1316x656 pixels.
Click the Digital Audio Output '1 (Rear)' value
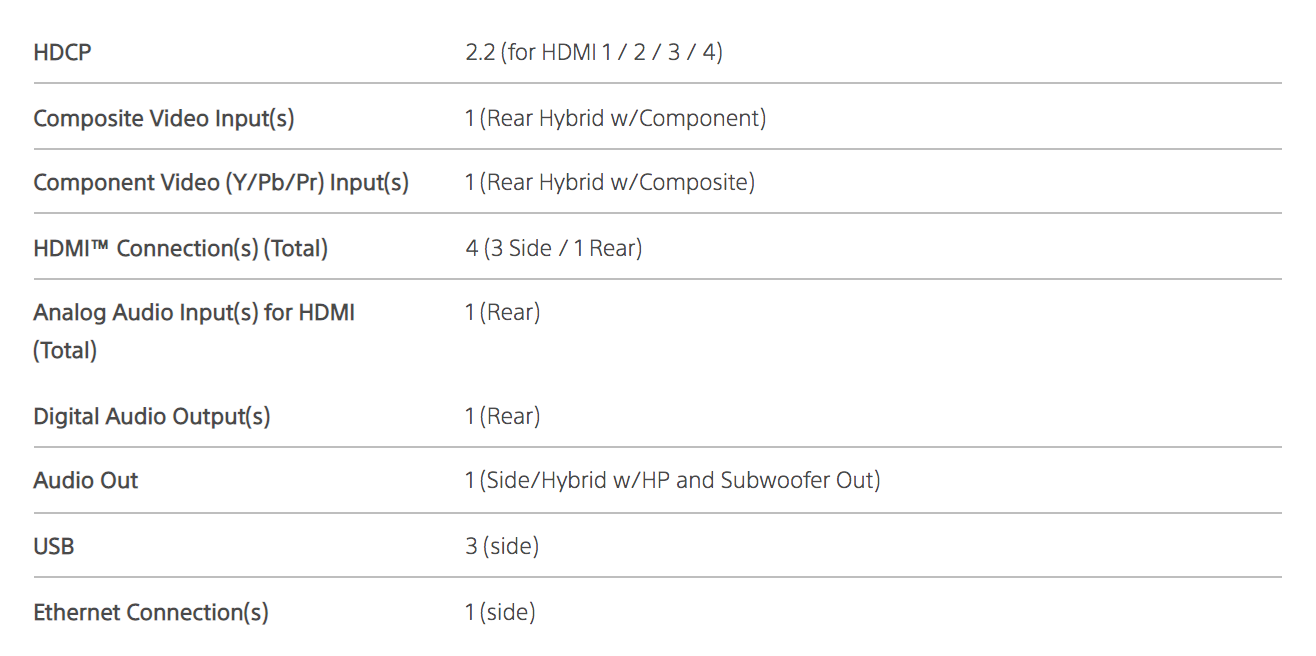[502, 416]
